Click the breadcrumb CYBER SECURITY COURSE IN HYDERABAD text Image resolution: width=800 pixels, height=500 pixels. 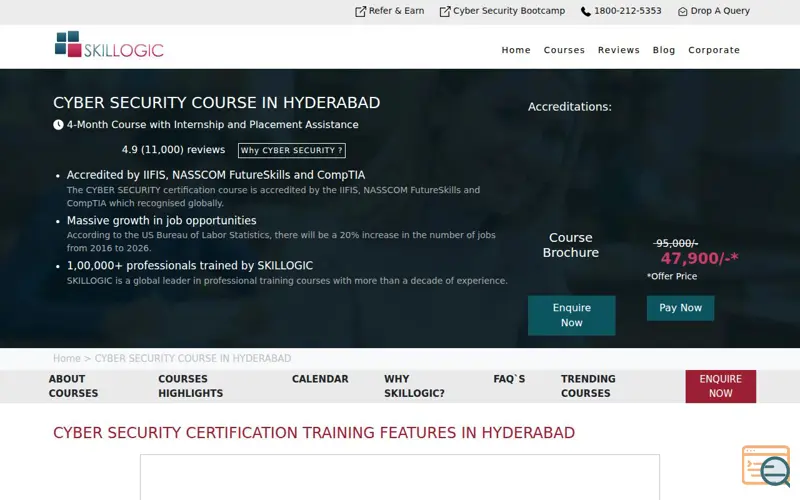coord(193,358)
